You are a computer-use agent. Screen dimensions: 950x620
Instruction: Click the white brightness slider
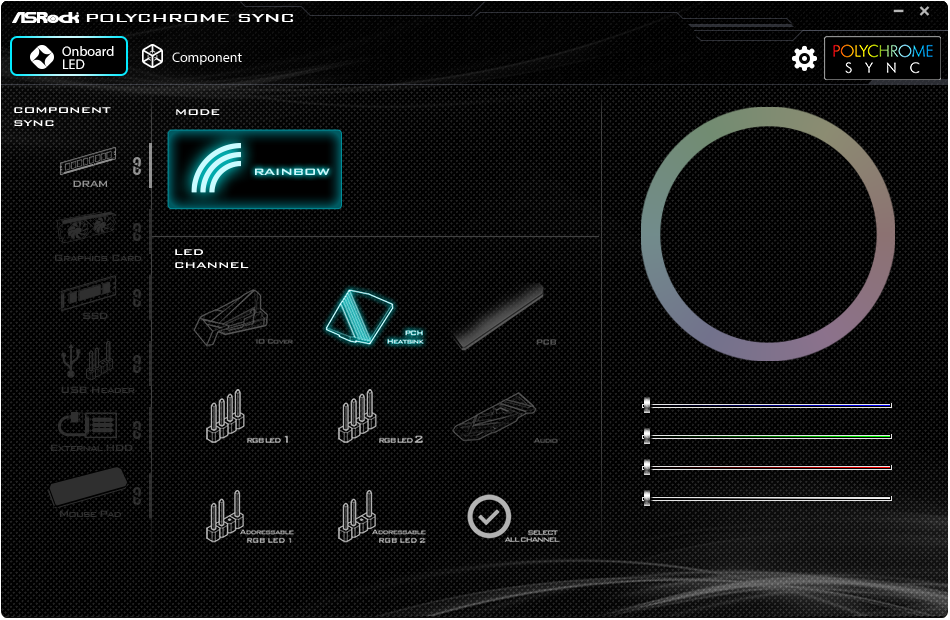(x=768, y=498)
